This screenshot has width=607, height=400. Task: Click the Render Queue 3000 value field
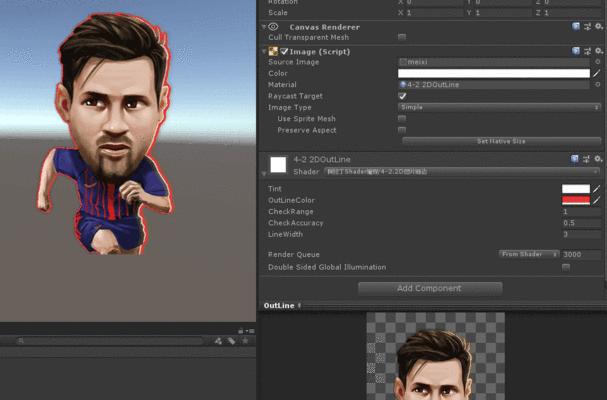(581, 254)
